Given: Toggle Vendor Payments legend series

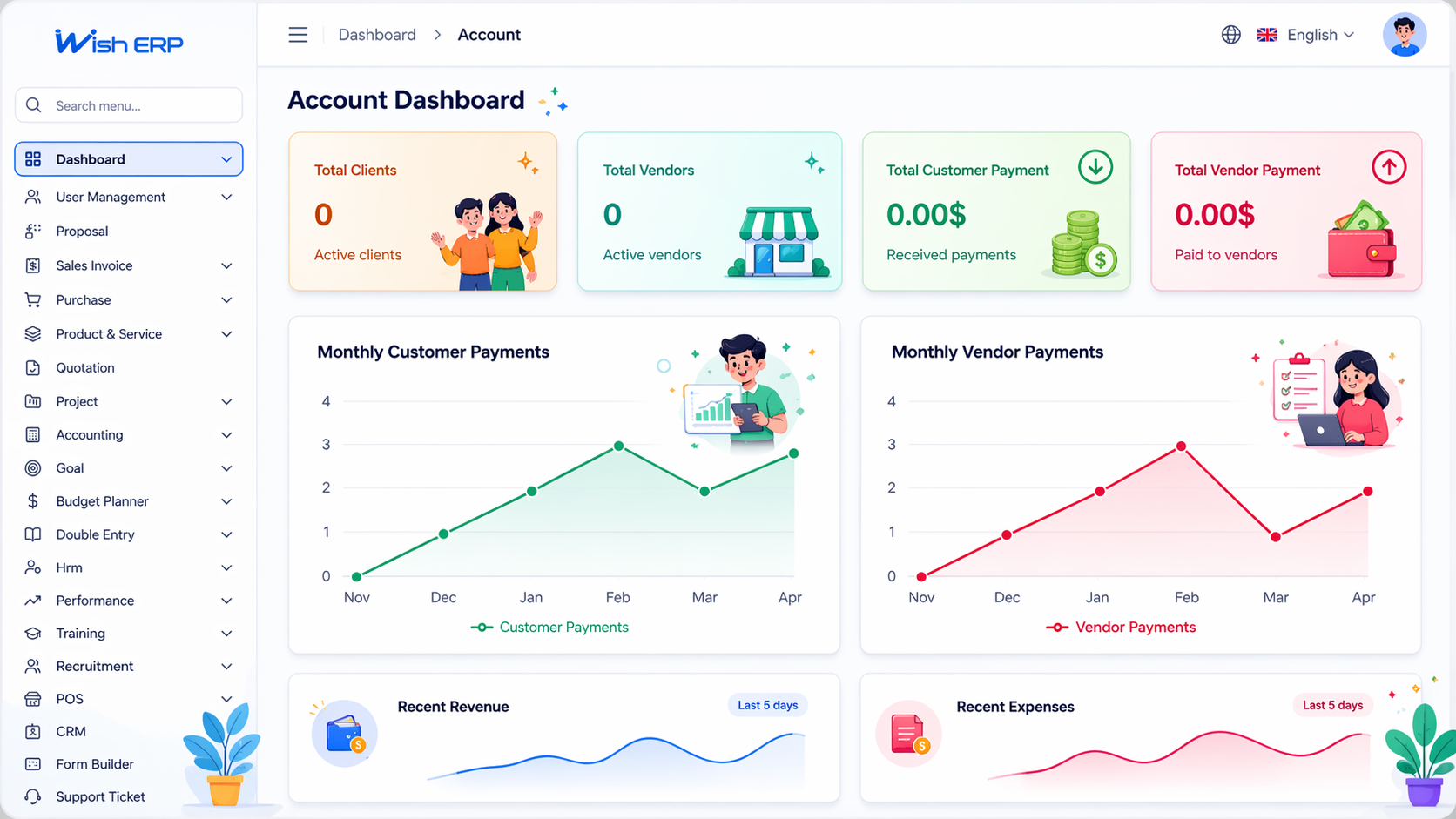Looking at the screenshot, I should [x=1121, y=628].
